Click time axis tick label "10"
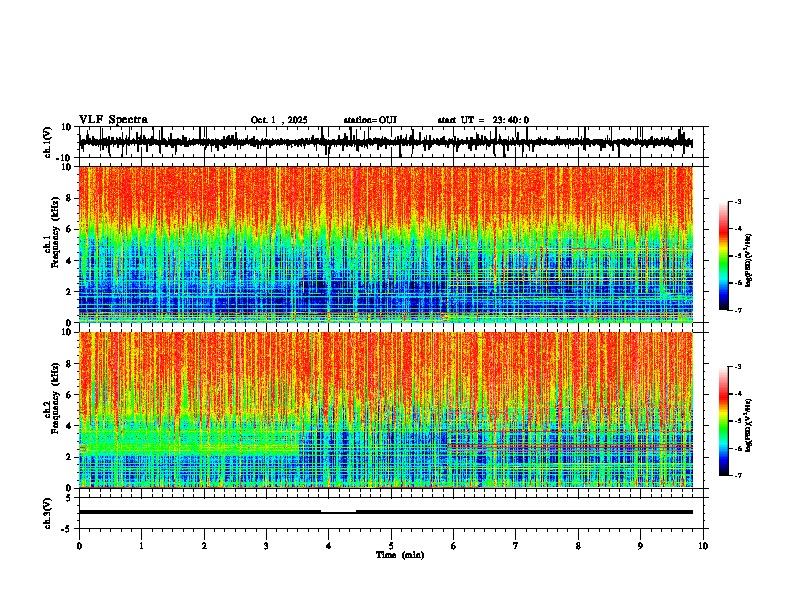The height and width of the screenshot is (612, 792). pos(703,546)
